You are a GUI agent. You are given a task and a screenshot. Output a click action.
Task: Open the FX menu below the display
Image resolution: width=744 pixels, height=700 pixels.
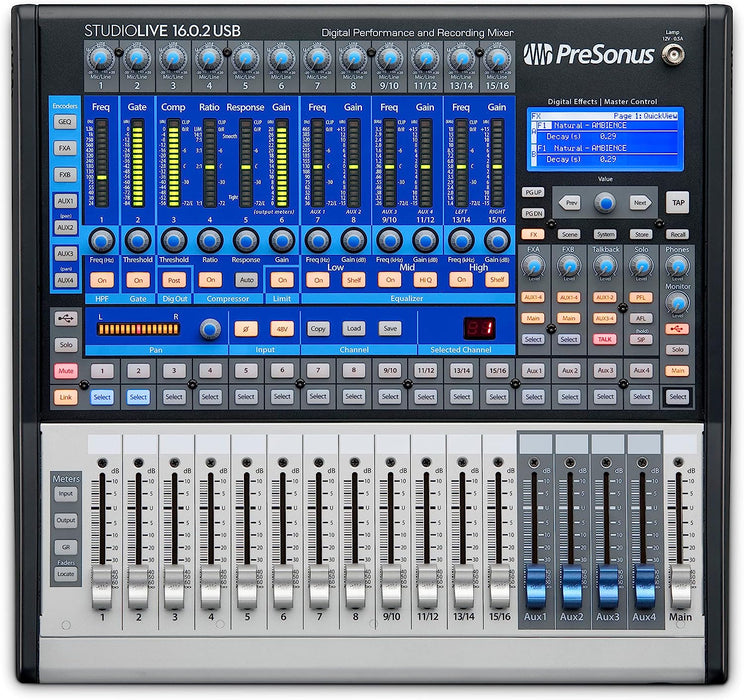533,234
